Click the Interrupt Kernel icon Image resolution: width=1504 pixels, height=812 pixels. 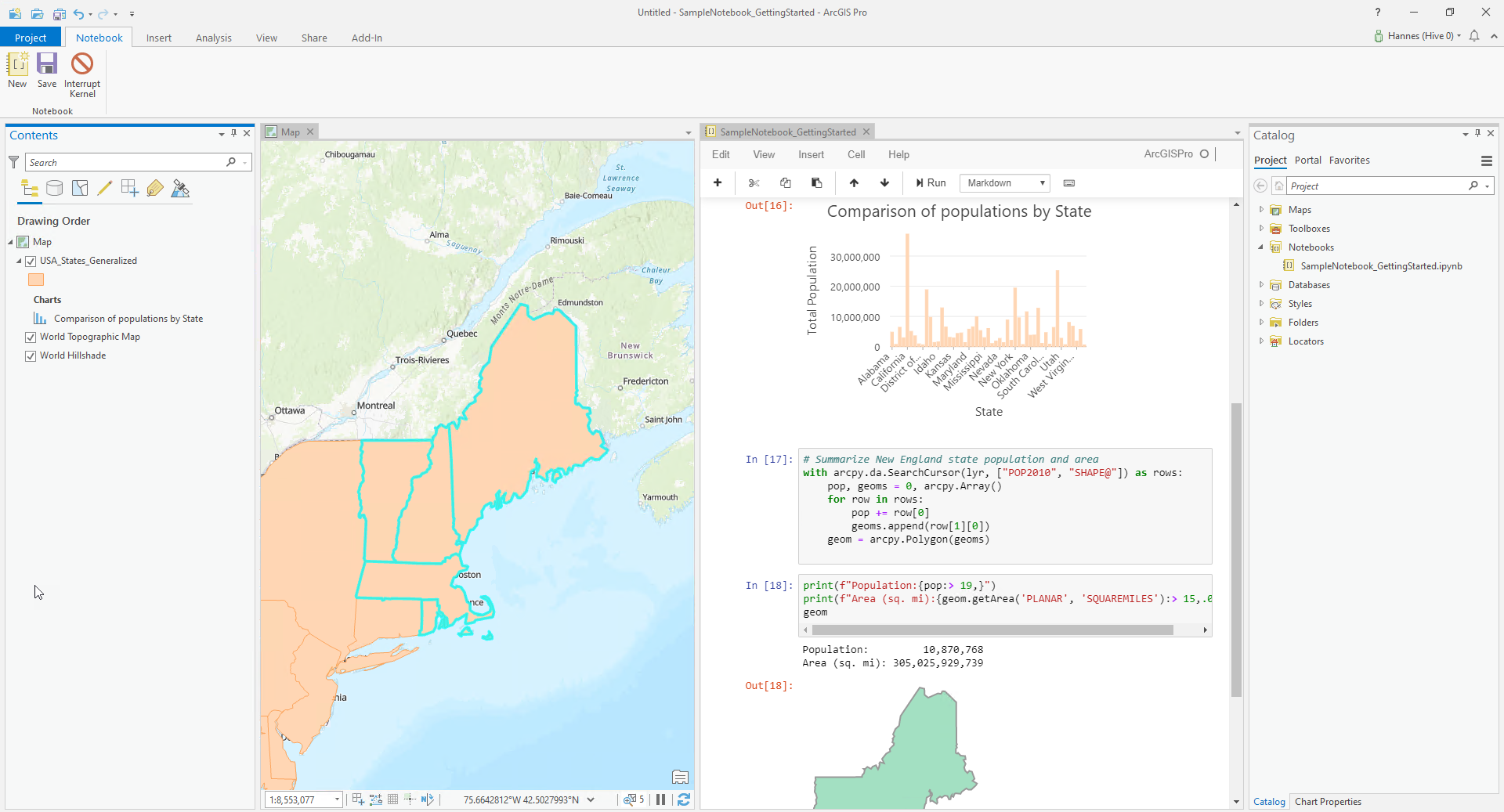82,64
